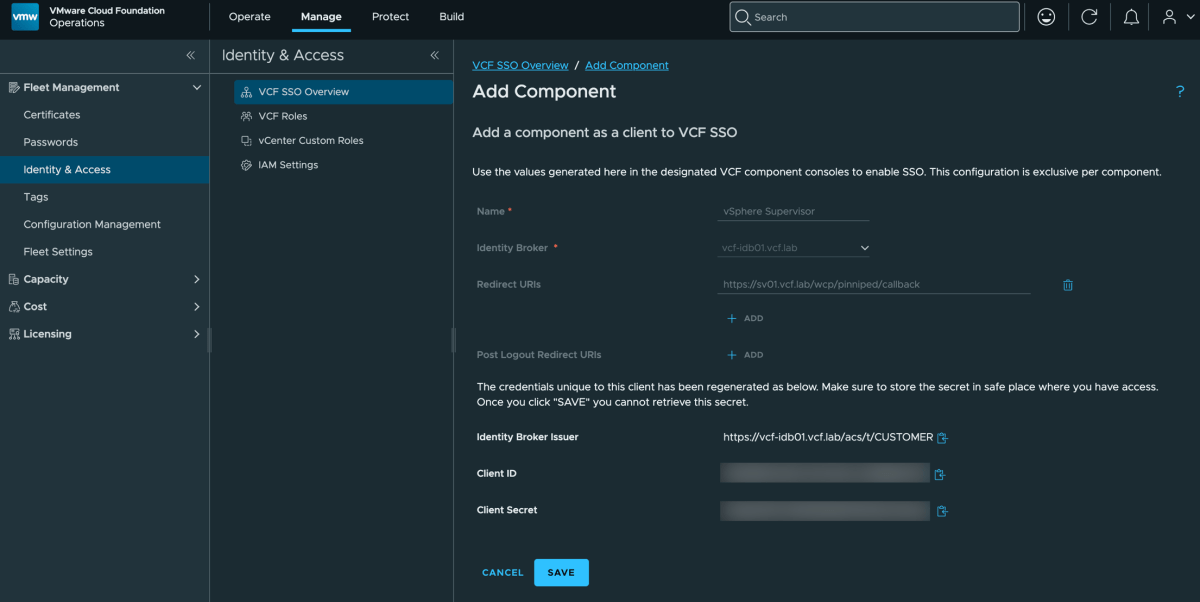Open the Identity Broker dropdown
The width and height of the screenshot is (1200, 602).
(x=794, y=248)
